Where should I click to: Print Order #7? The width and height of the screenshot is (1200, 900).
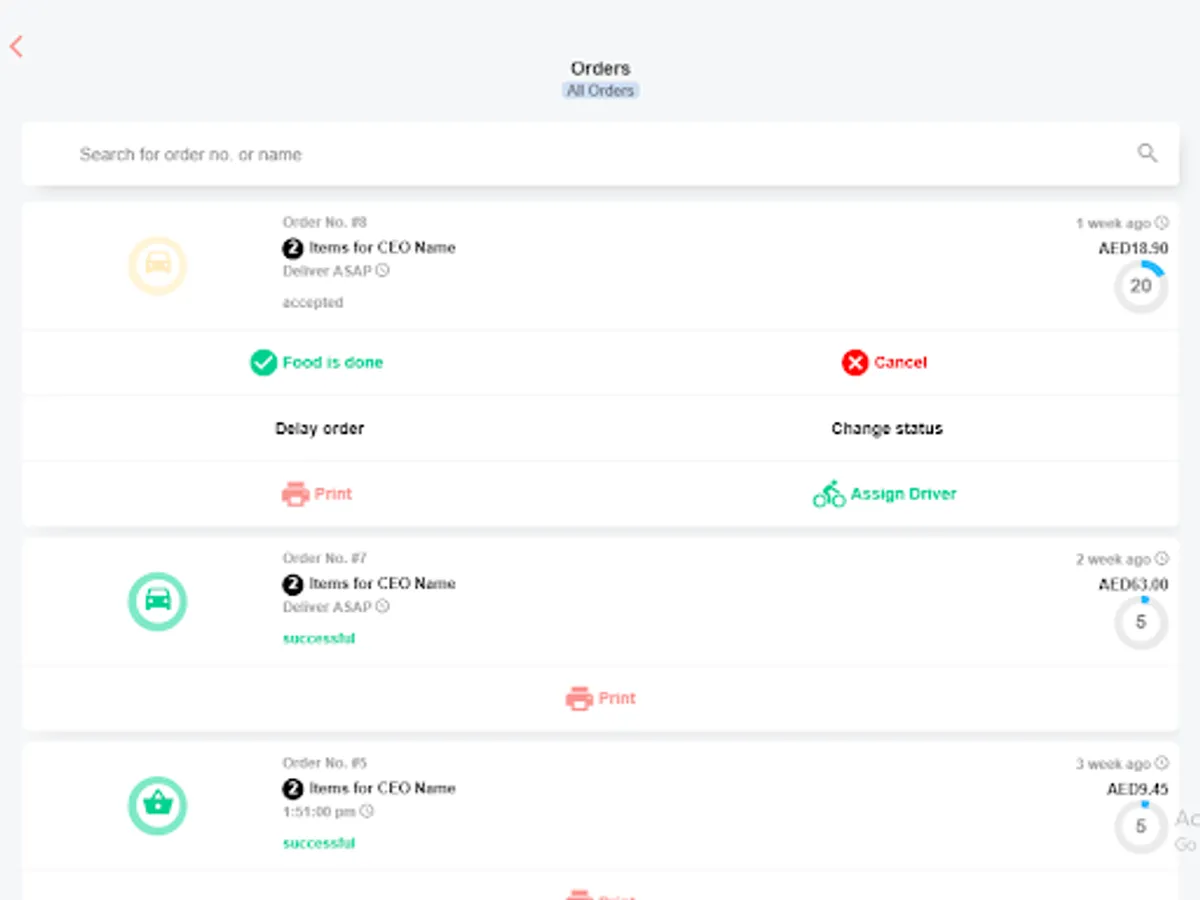tap(601, 698)
